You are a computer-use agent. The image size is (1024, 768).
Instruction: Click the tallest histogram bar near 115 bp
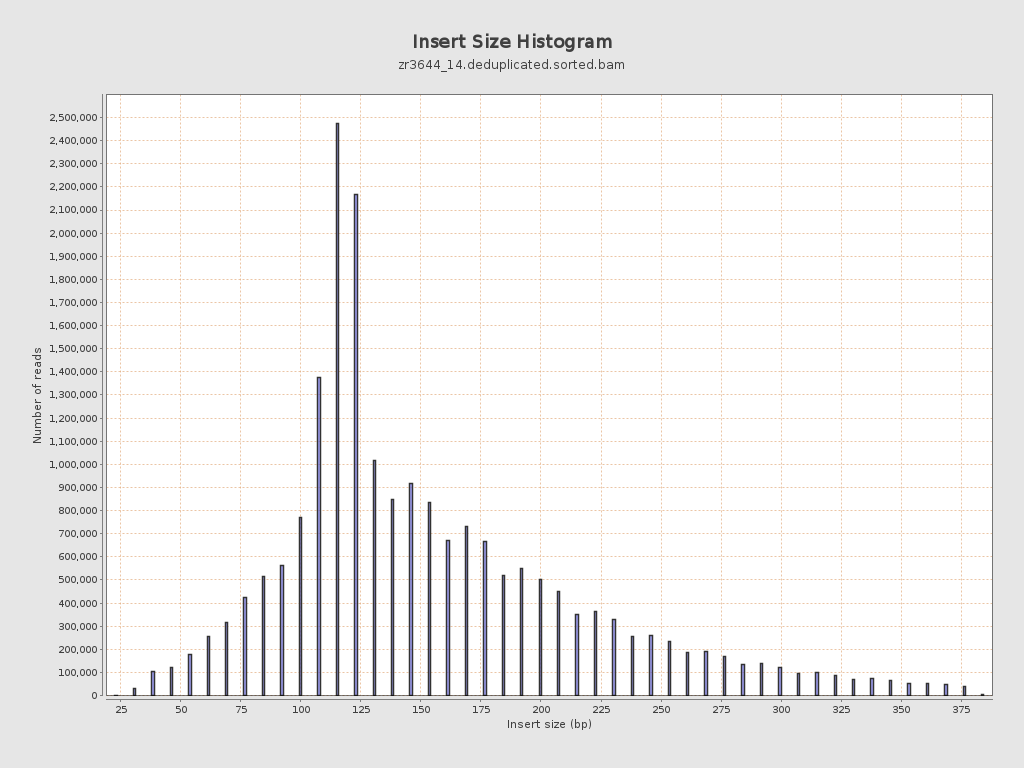click(x=338, y=409)
